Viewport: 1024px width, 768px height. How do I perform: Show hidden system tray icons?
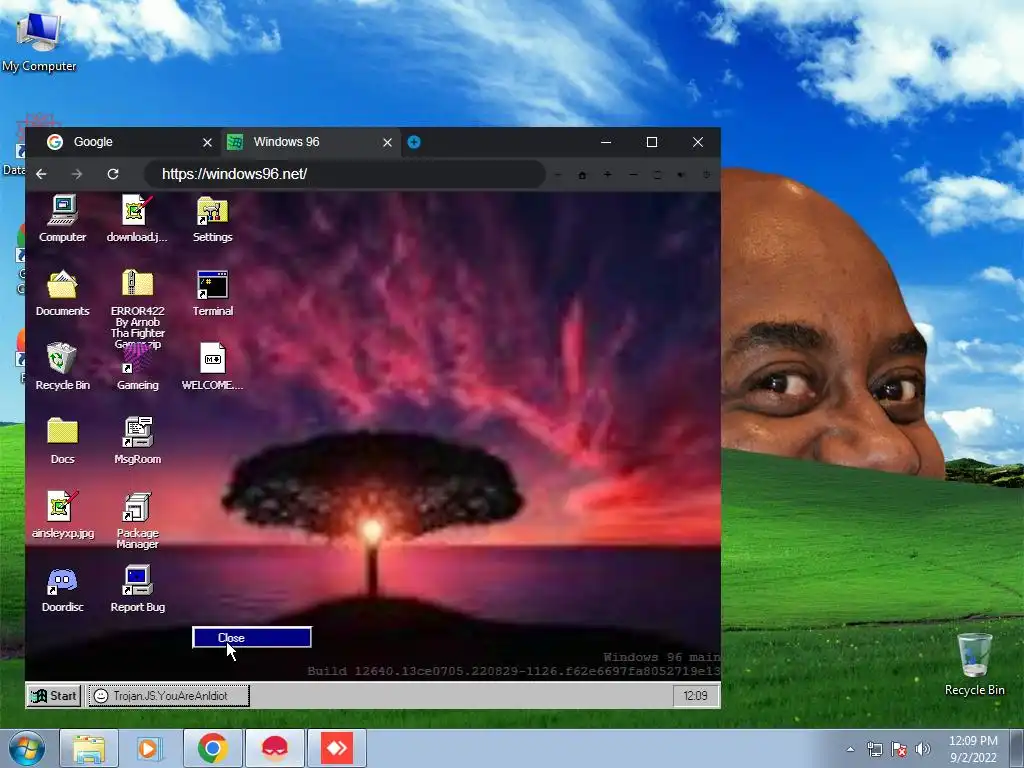pyautogui.click(x=850, y=749)
